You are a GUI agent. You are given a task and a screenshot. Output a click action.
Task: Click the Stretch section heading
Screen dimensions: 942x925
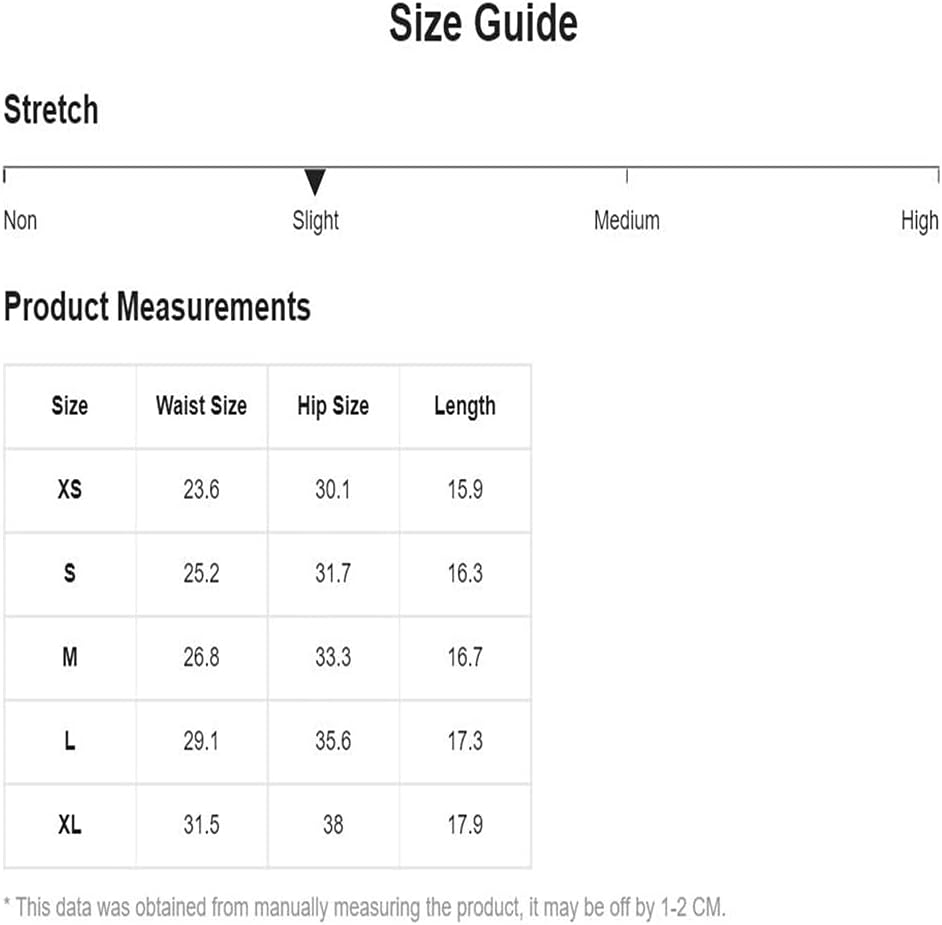51,110
